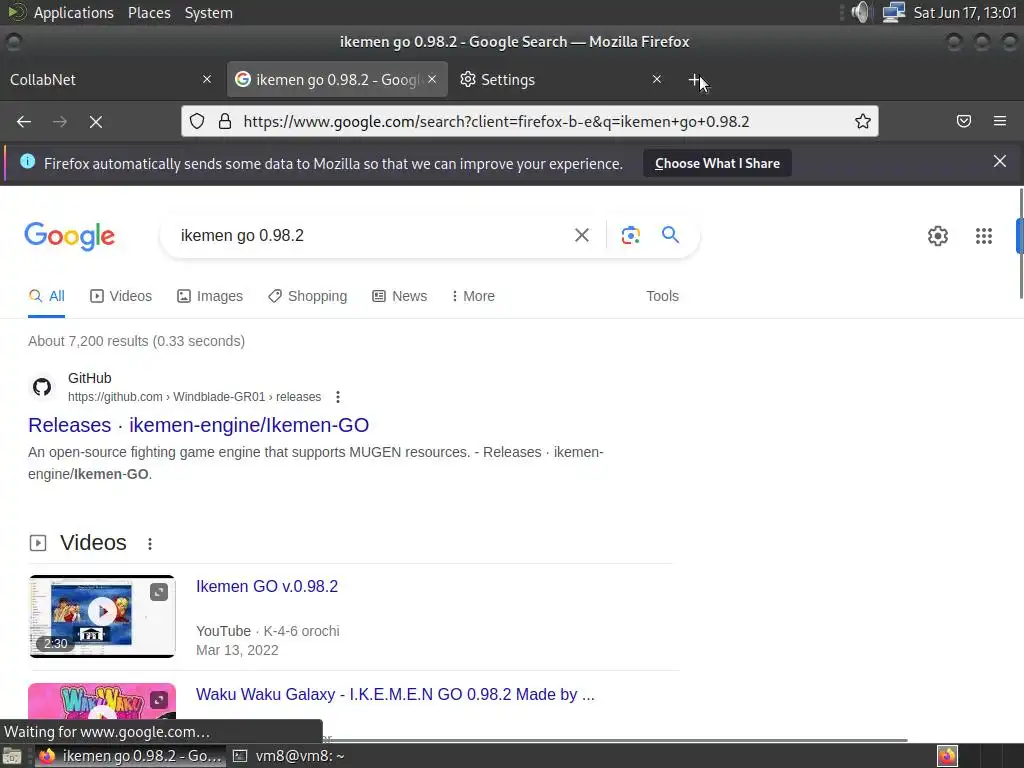The width and height of the screenshot is (1024, 768).
Task: Close the Settings tab
Action: click(657, 79)
